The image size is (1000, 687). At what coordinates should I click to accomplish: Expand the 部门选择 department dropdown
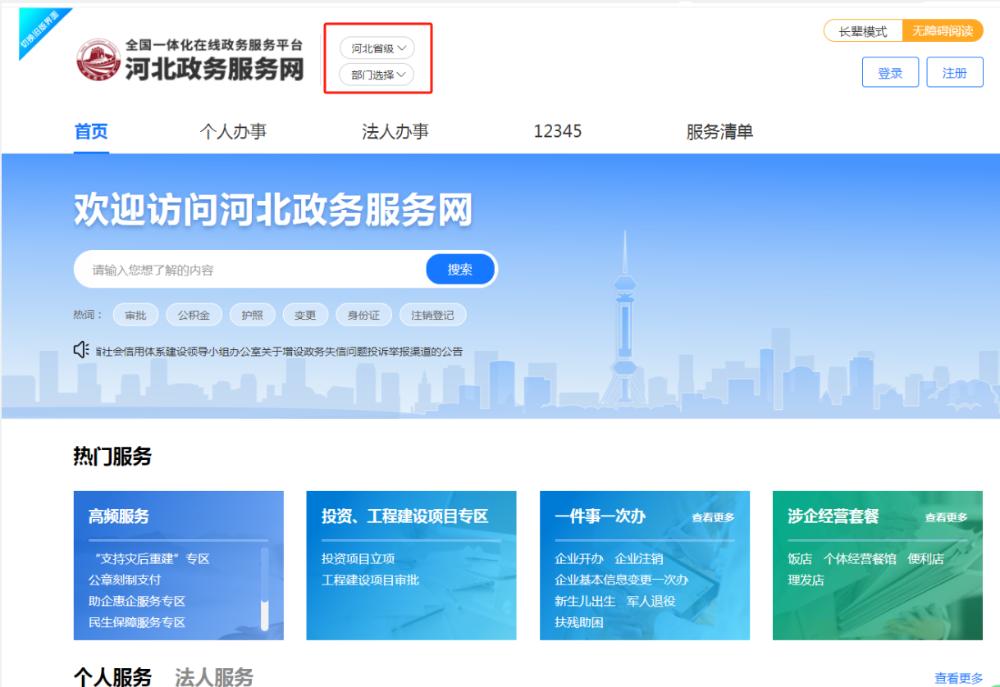377,75
